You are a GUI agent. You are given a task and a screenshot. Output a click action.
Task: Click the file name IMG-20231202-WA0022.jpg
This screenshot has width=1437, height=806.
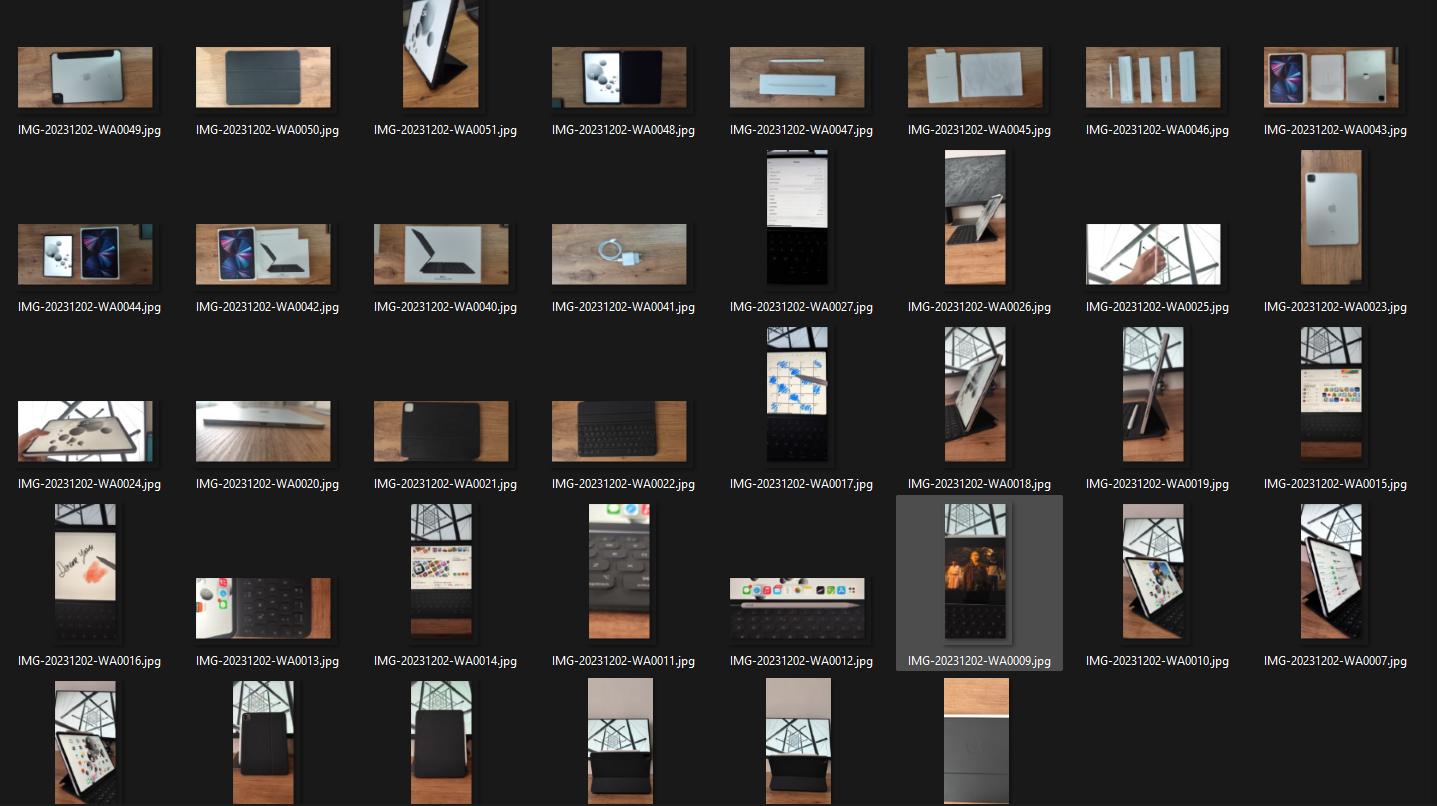click(623, 484)
